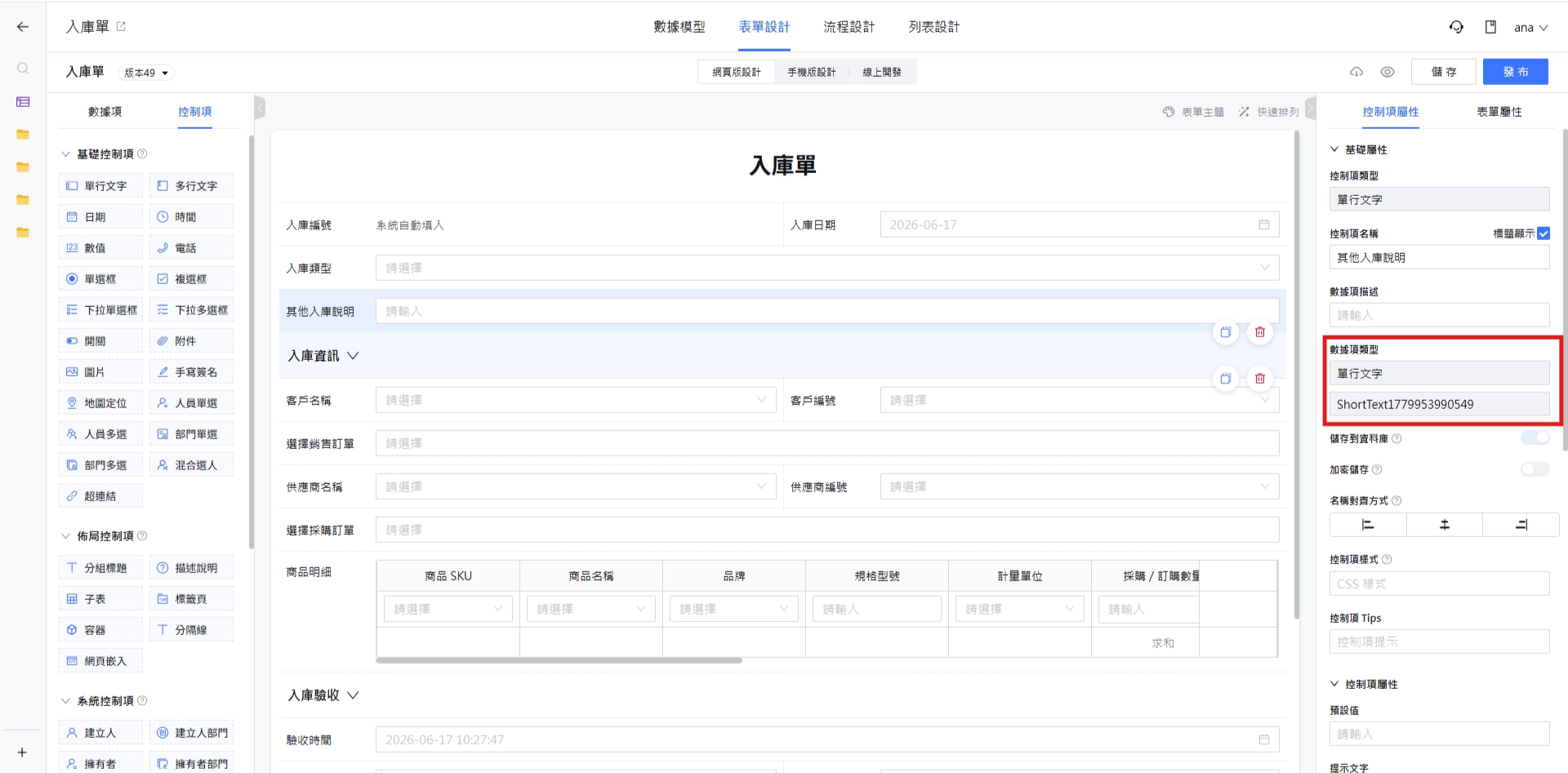Viewport: 1568px width, 773px height.
Task: Open 表單主題 theme settings
Action: point(1193,112)
